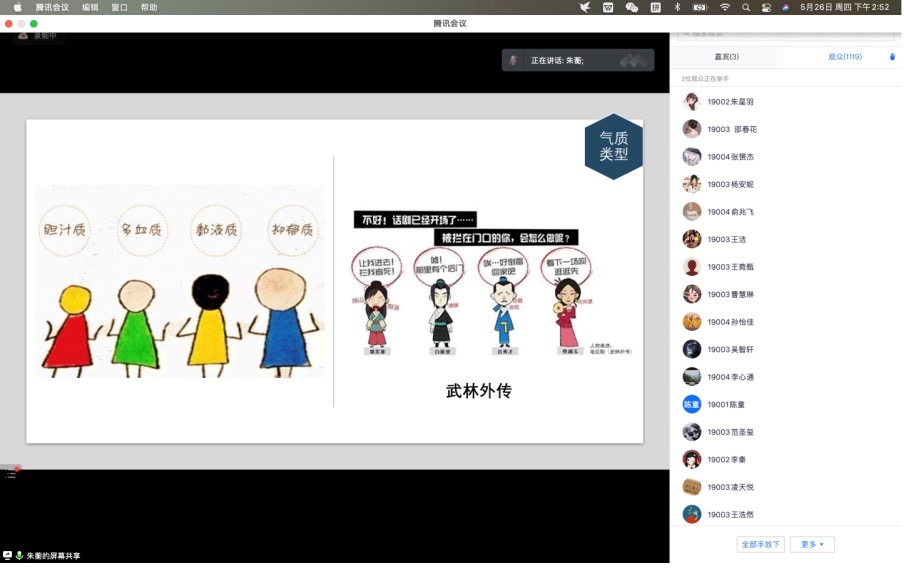904x568 pixels.
Task: Click the 多血质 circle label on slide
Action: pyautogui.click(x=141, y=230)
